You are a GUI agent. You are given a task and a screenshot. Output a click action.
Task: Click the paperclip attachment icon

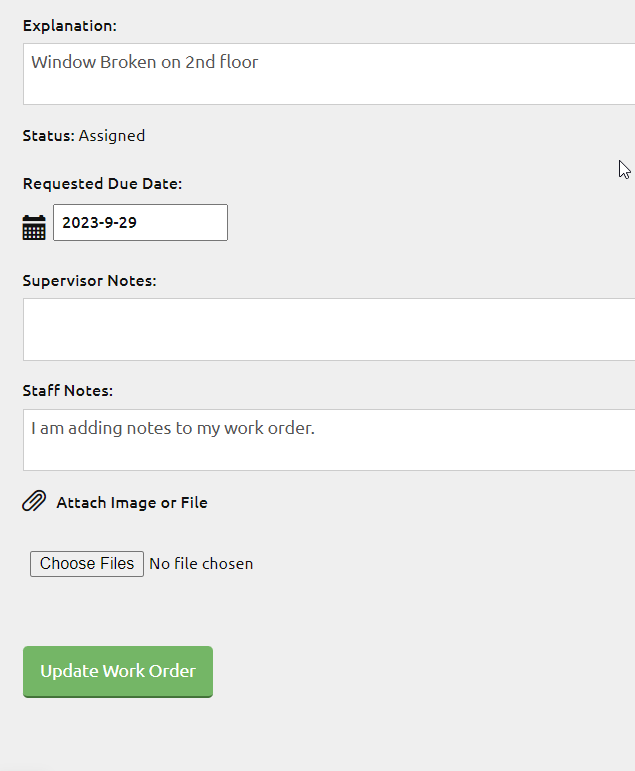click(34, 501)
